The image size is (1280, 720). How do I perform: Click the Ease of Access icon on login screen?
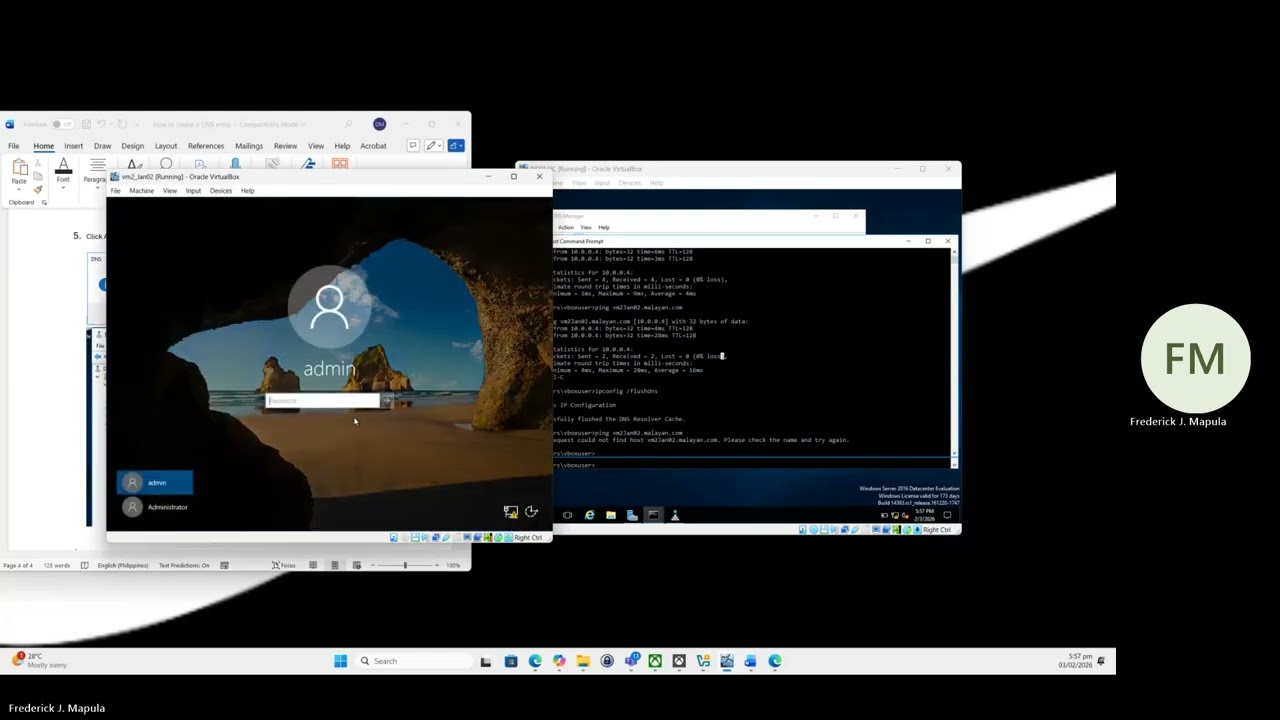click(532, 512)
